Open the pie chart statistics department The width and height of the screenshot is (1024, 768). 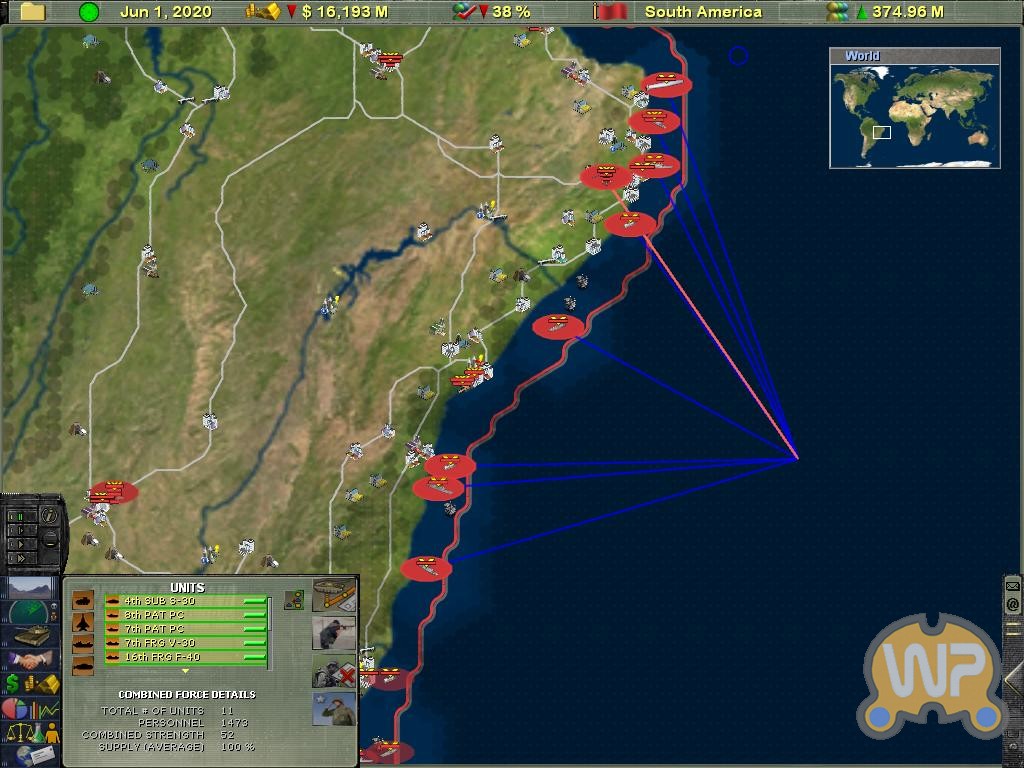pyautogui.click(x=31, y=709)
